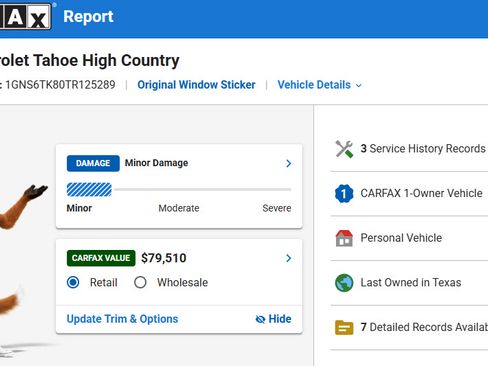Click the 1-Owner blue badge icon
The image size is (488, 366).
[x=344, y=193]
